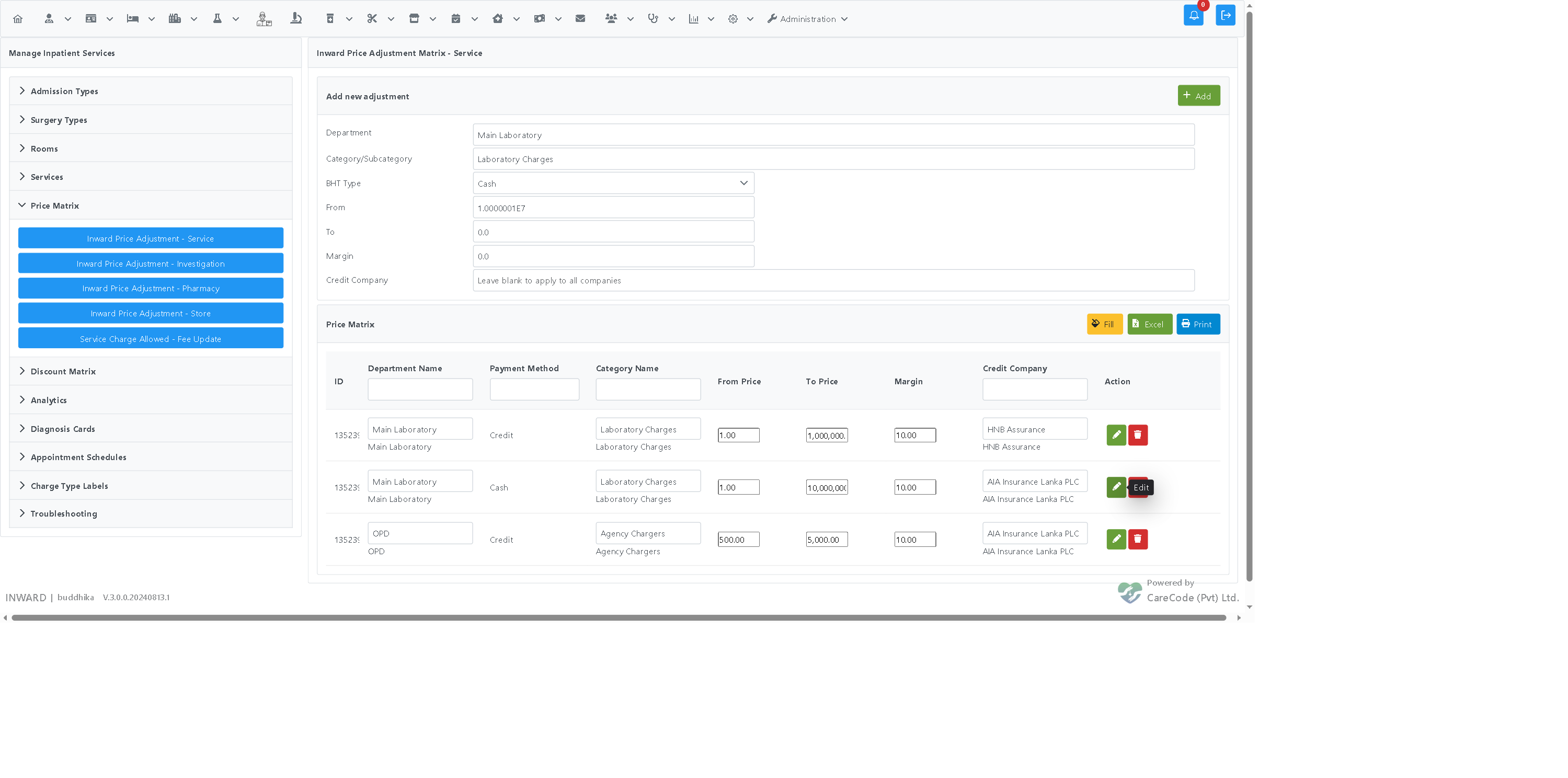Click the horizontal scrollbar at the bottom

619,618
